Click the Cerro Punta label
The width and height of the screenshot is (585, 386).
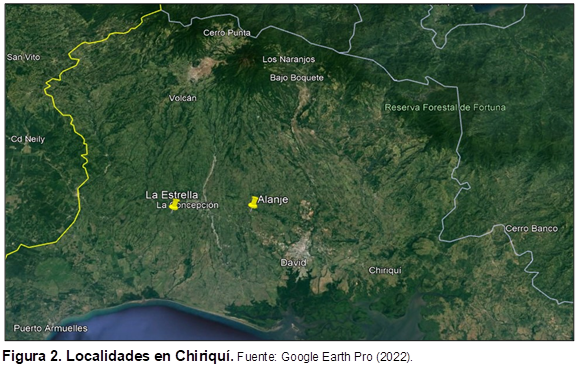tap(227, 33)
